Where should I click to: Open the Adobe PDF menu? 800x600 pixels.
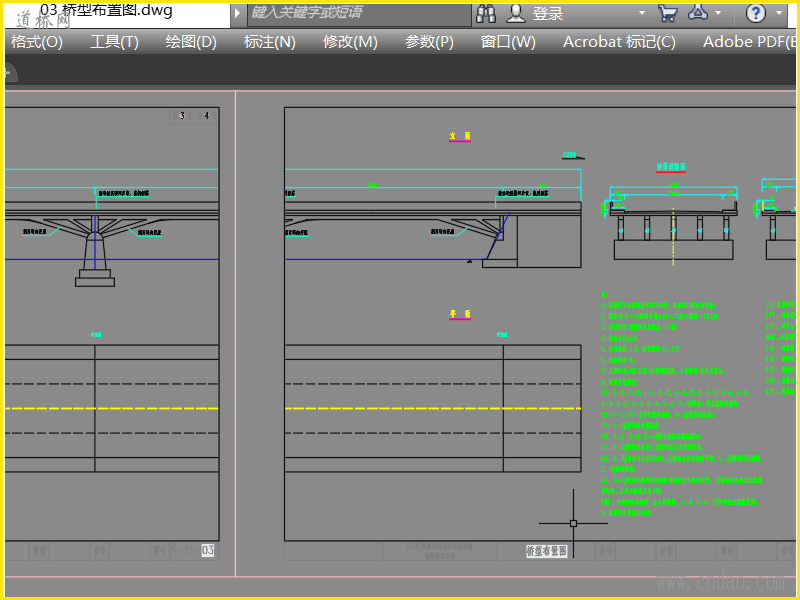click(x=749, y=42)
